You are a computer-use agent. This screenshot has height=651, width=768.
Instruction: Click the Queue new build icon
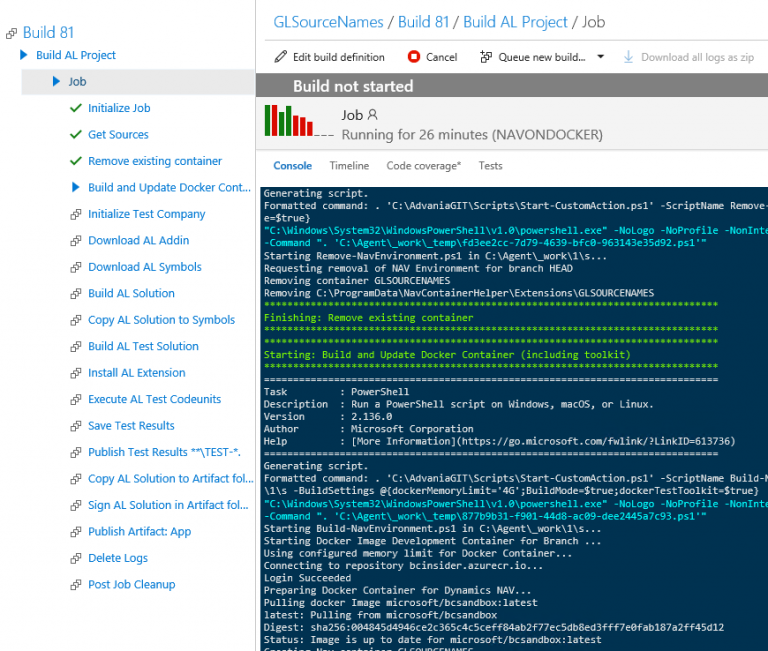tap(486, 57)
